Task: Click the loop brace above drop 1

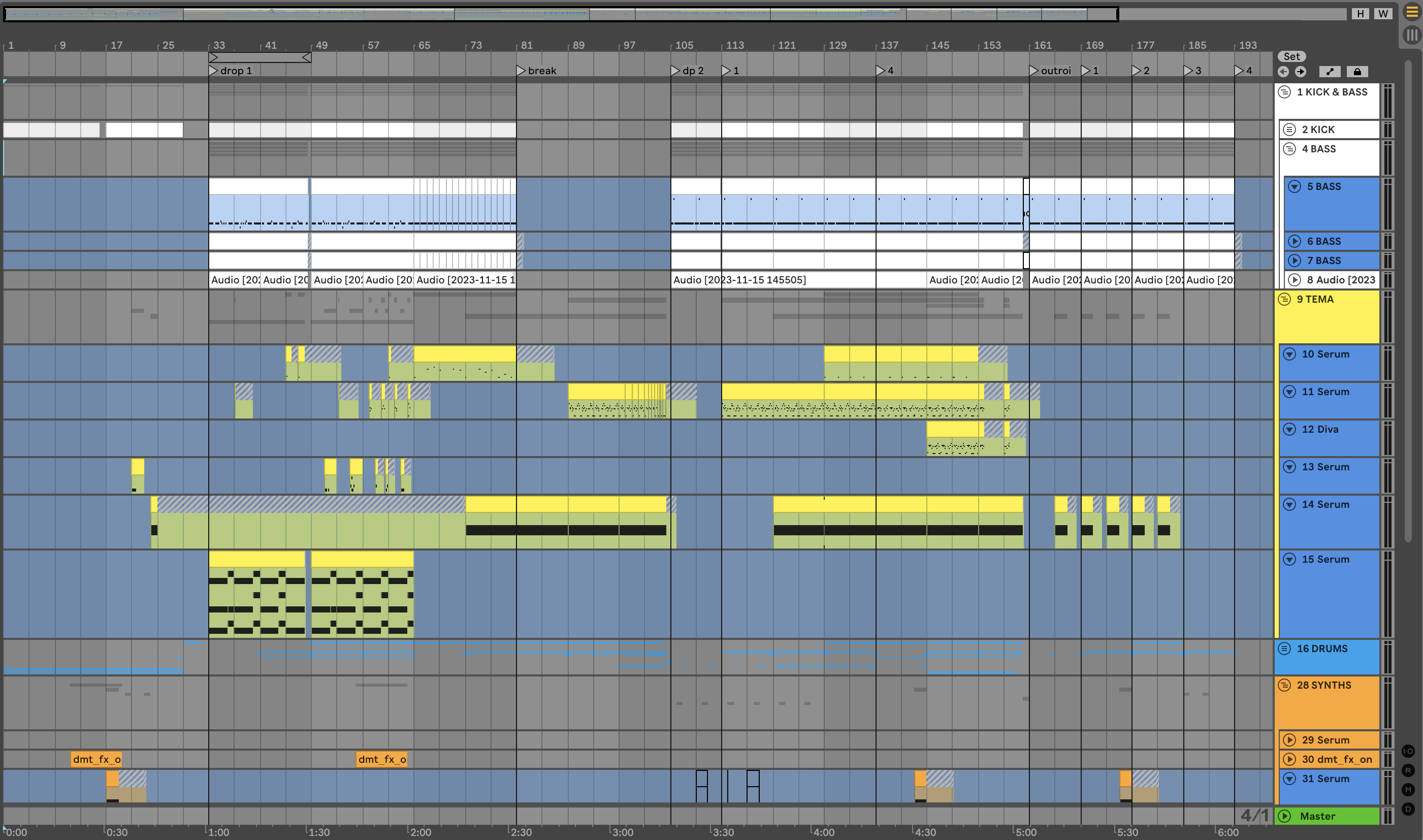Action: click(260, 57)
